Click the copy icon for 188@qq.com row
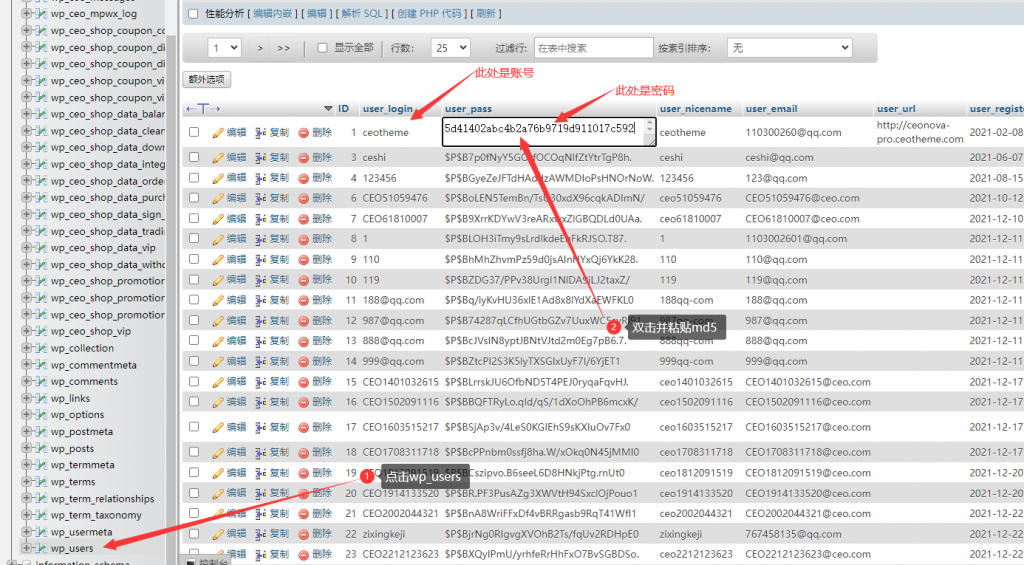This screenshot has height=565, width=1024. click(x=261, y=299)
